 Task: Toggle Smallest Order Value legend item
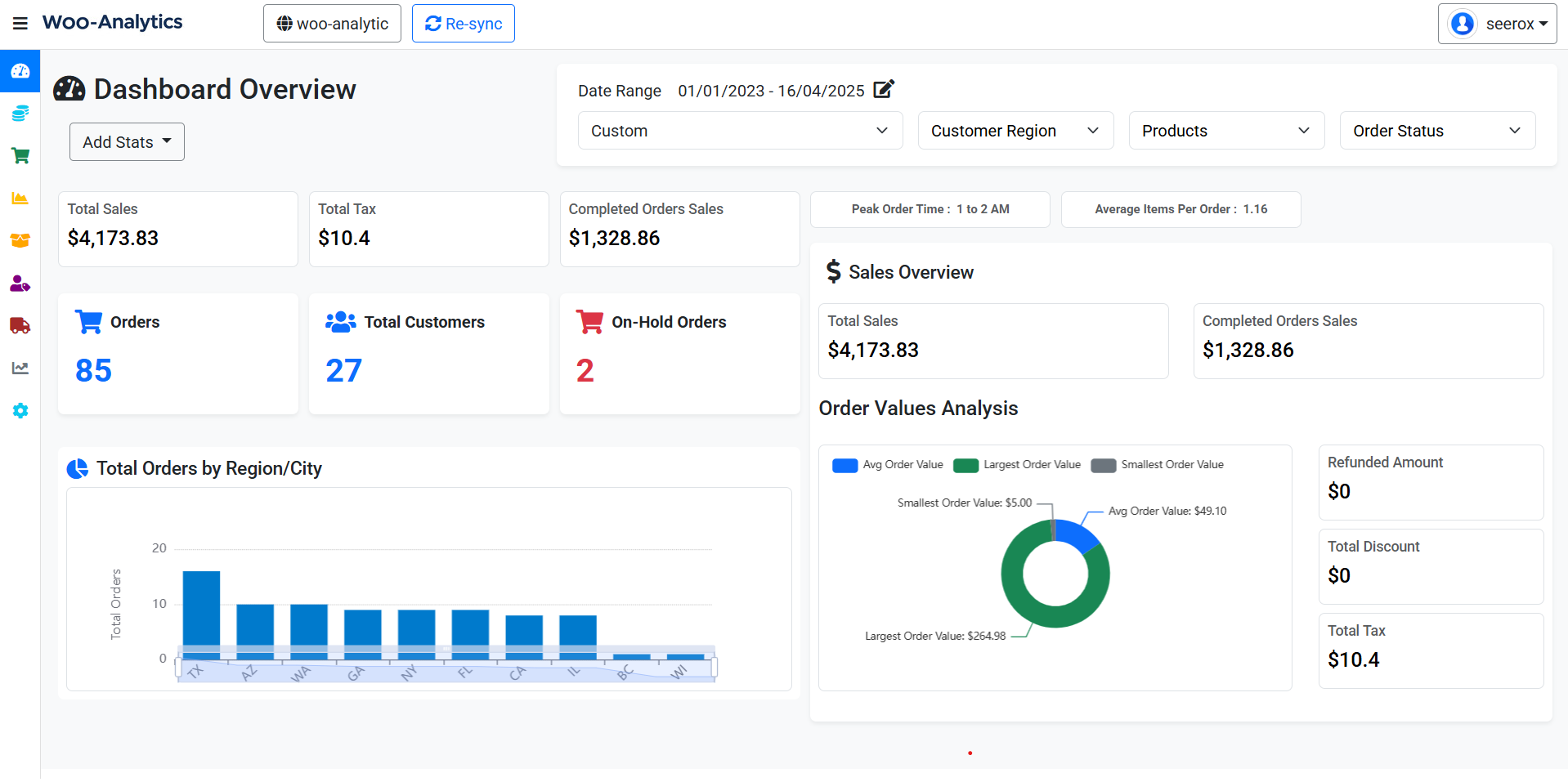(1157, 465)
